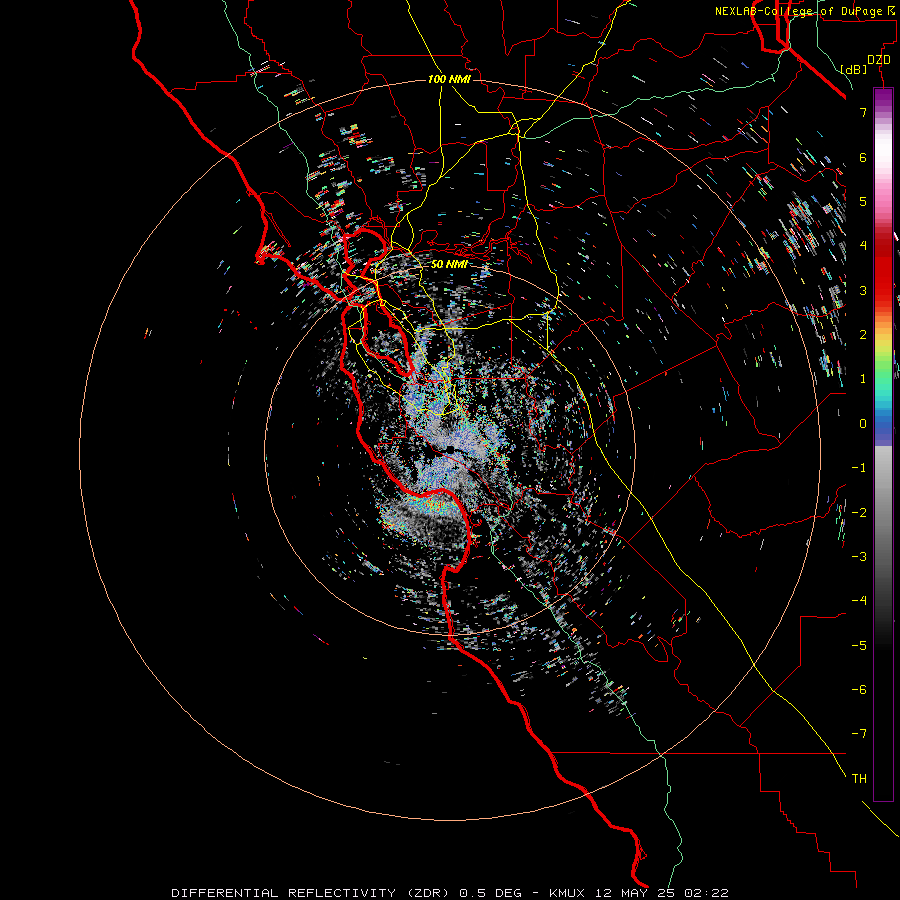Click the TH threshold label on legend
The width and height of the screenshot is (900, 900).
pos(859,779)
